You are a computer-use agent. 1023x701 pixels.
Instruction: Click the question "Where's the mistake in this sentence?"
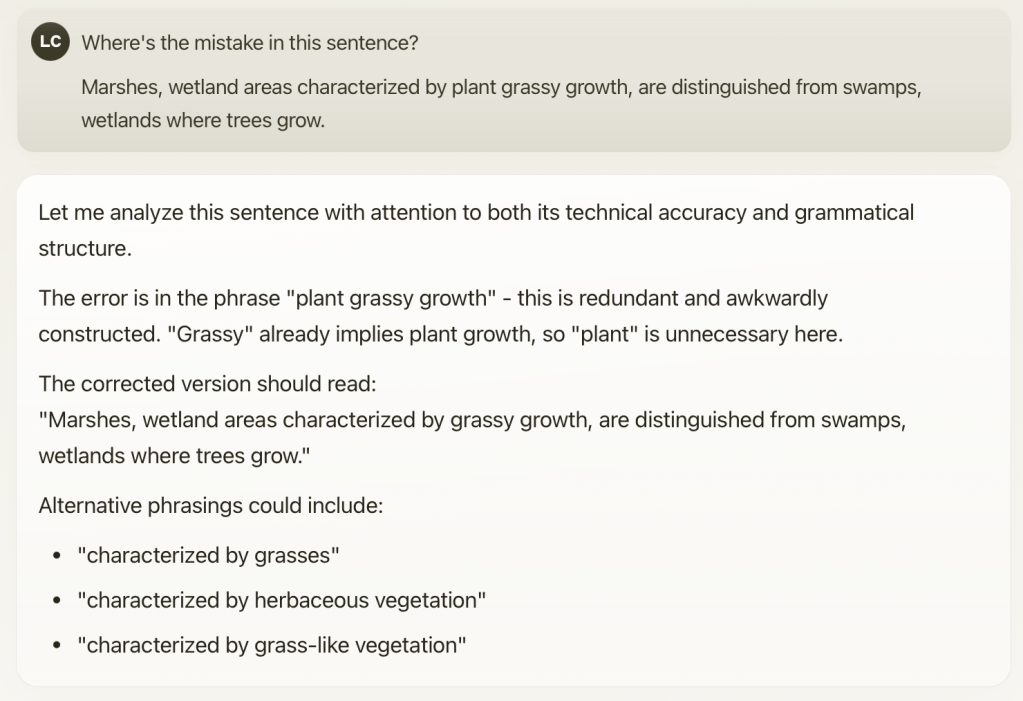tap(249, 44)
